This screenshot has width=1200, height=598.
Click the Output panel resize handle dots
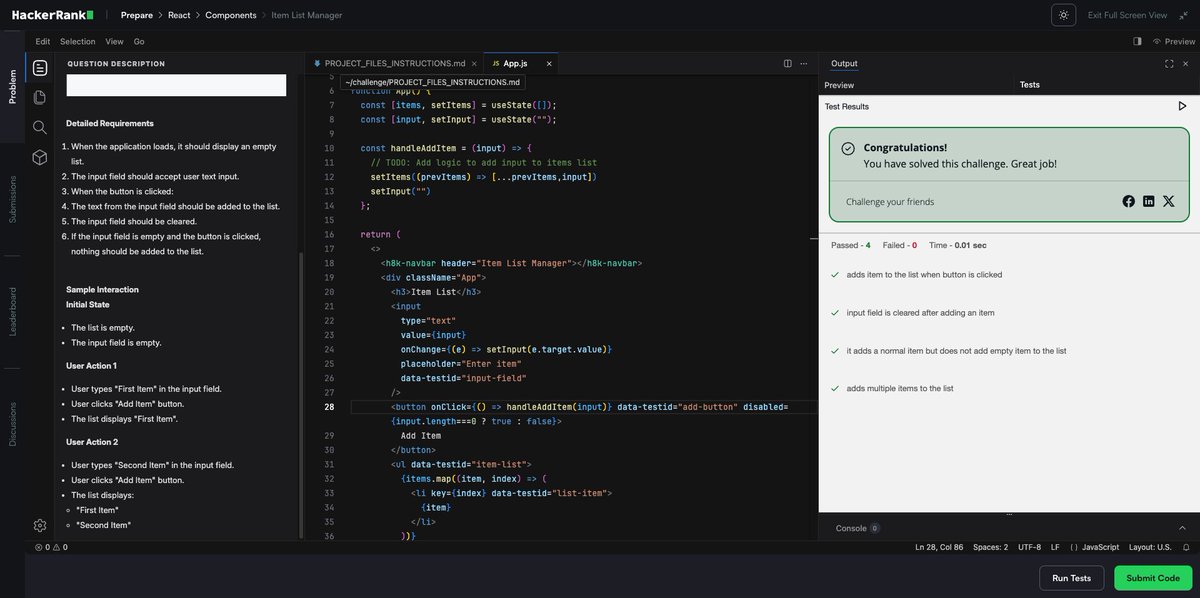pos(1008,515)
